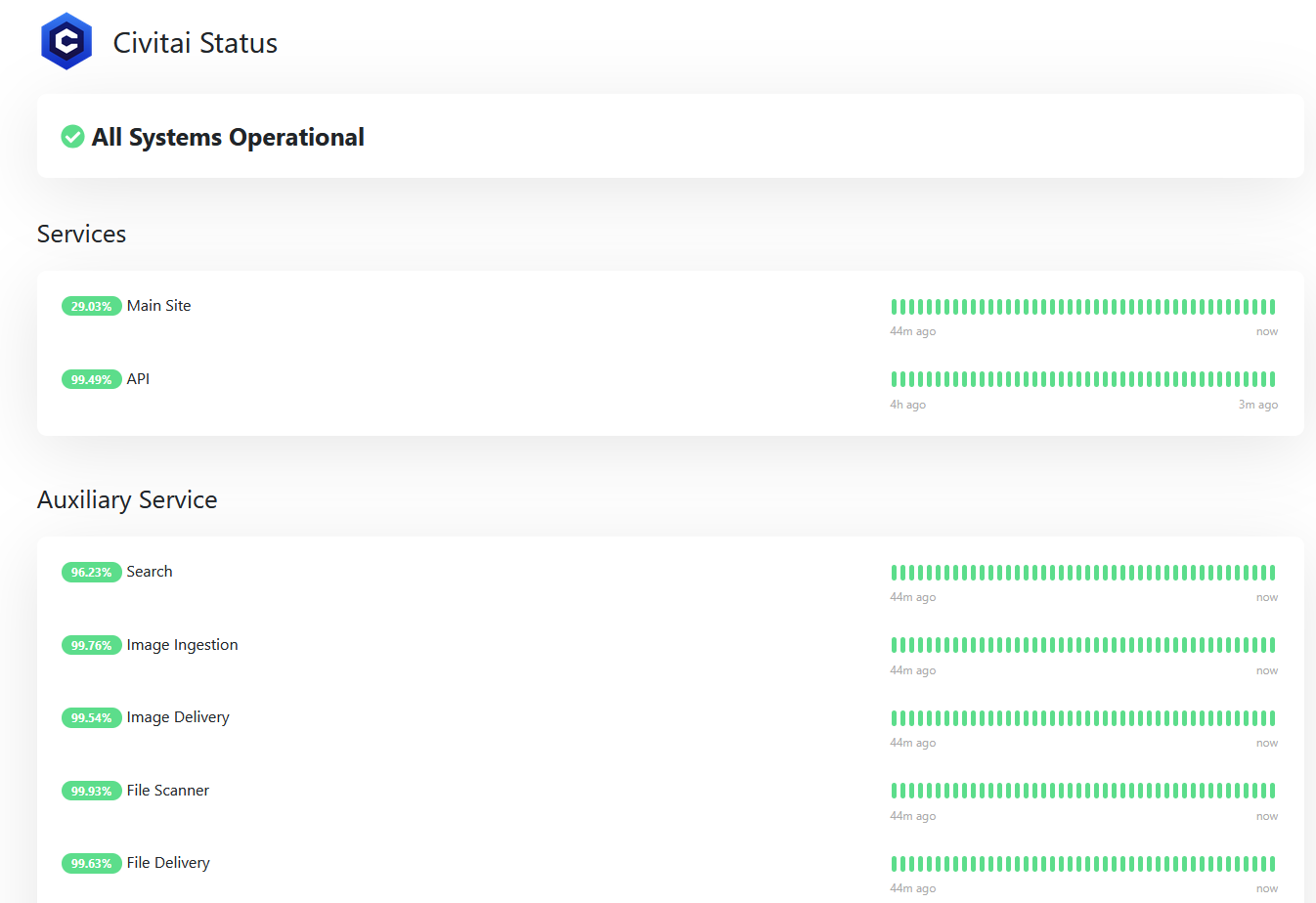Click the File Scanner uptime history bars
The height and width of the screenshot is (903, 1316).
(x=1083, y=791)
